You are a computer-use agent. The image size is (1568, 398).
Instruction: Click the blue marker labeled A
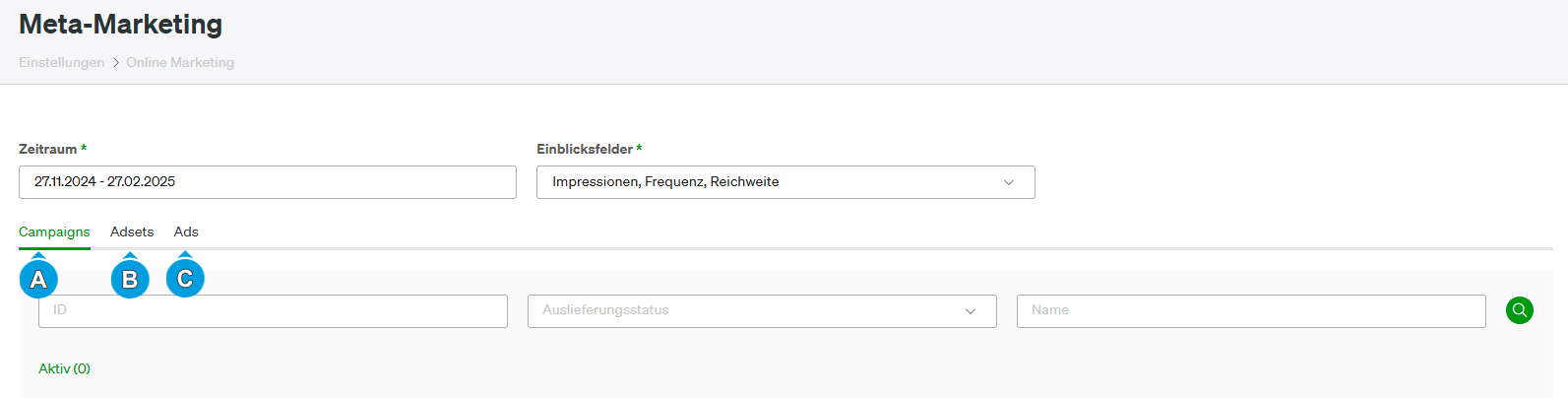pos(38,279)
